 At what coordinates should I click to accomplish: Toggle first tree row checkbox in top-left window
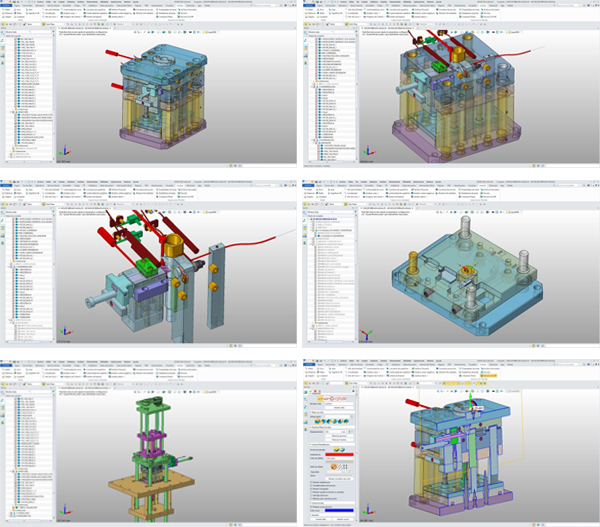15,39
